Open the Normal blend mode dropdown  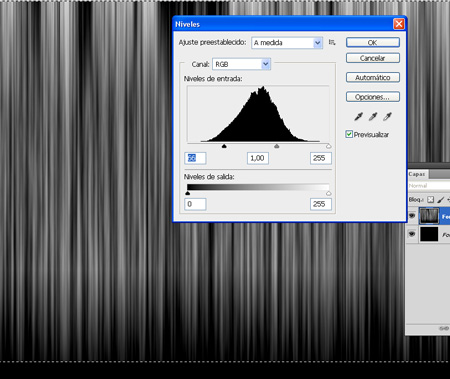[x=429, y=186]
